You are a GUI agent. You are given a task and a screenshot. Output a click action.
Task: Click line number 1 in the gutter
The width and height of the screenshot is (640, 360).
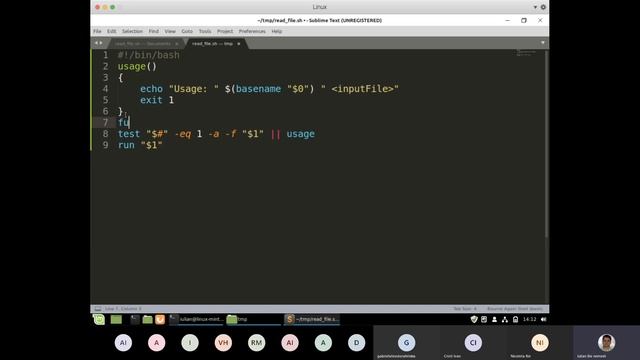point(106,55)
